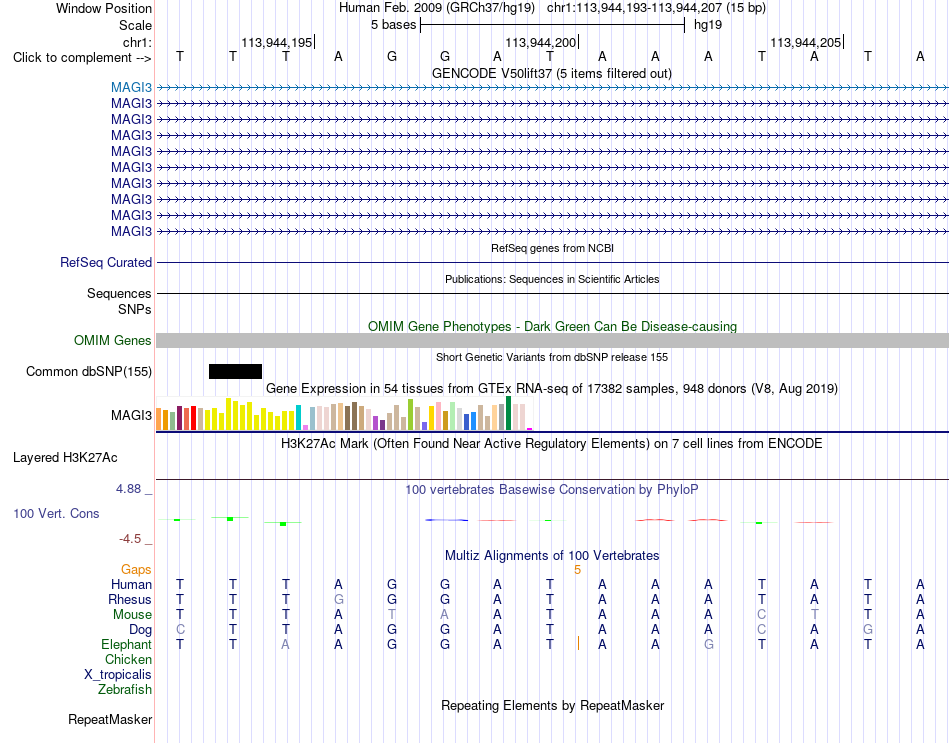Click the "RefSeq genes from NCBI" title

point(552,248)
